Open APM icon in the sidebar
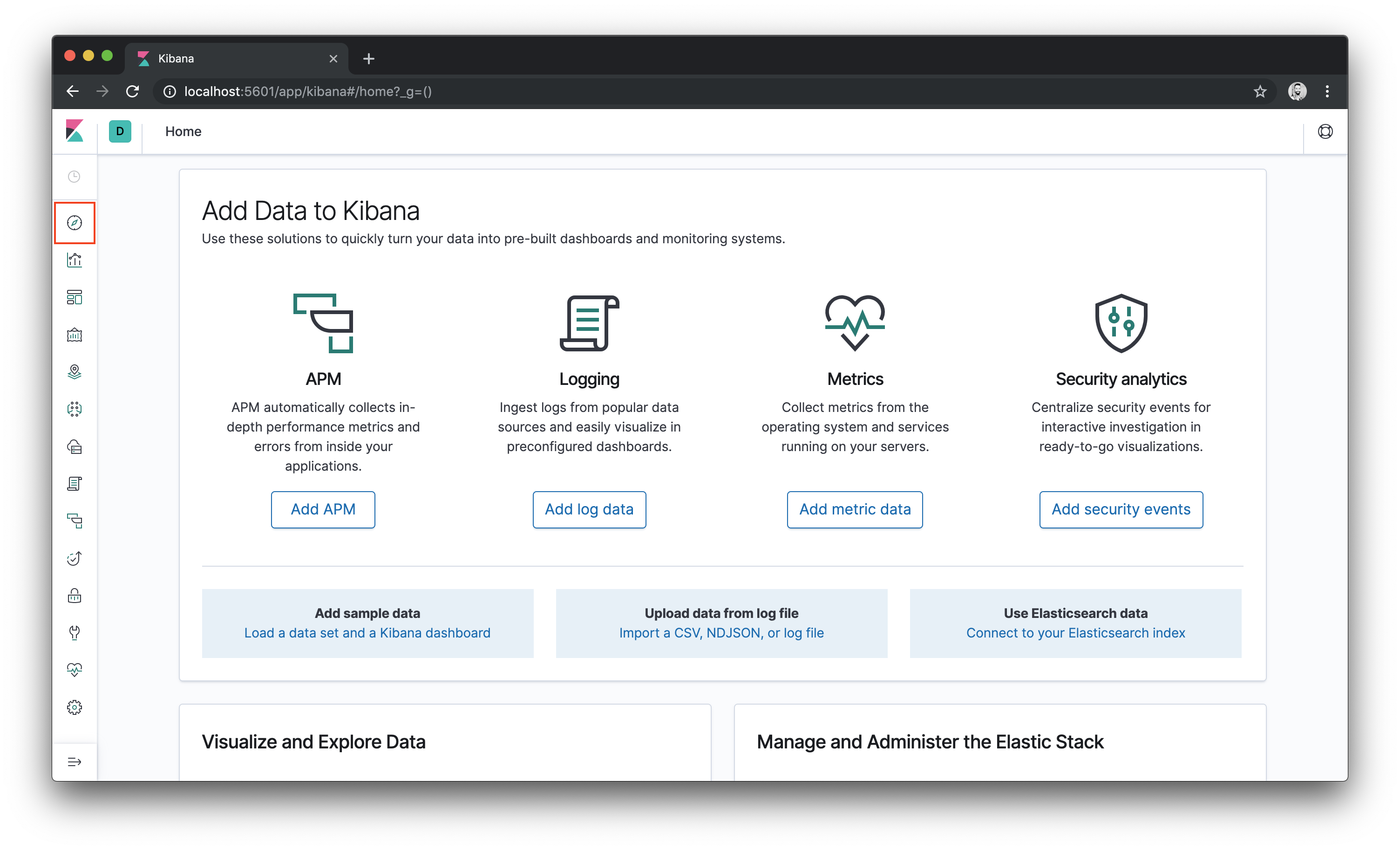Viewport: 1400px width, 850px height. pyautogui.click(x=75, y=521)
